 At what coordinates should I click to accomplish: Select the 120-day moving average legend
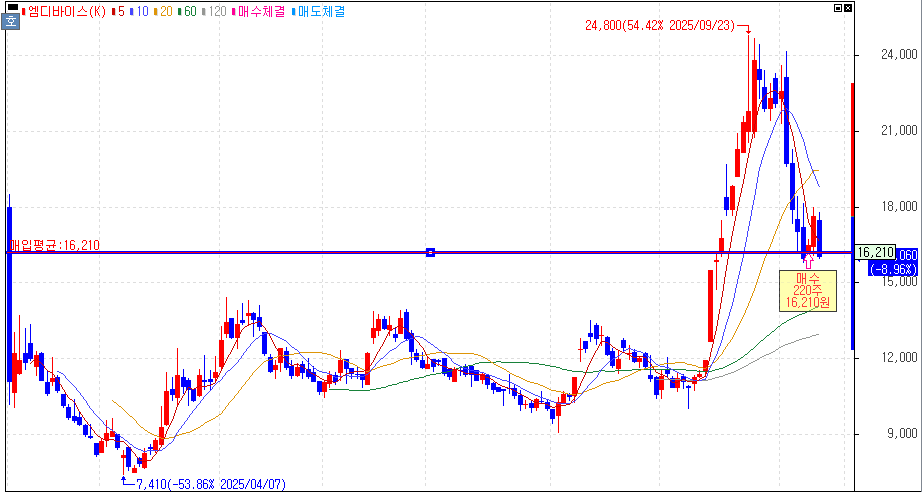[214, 11]
